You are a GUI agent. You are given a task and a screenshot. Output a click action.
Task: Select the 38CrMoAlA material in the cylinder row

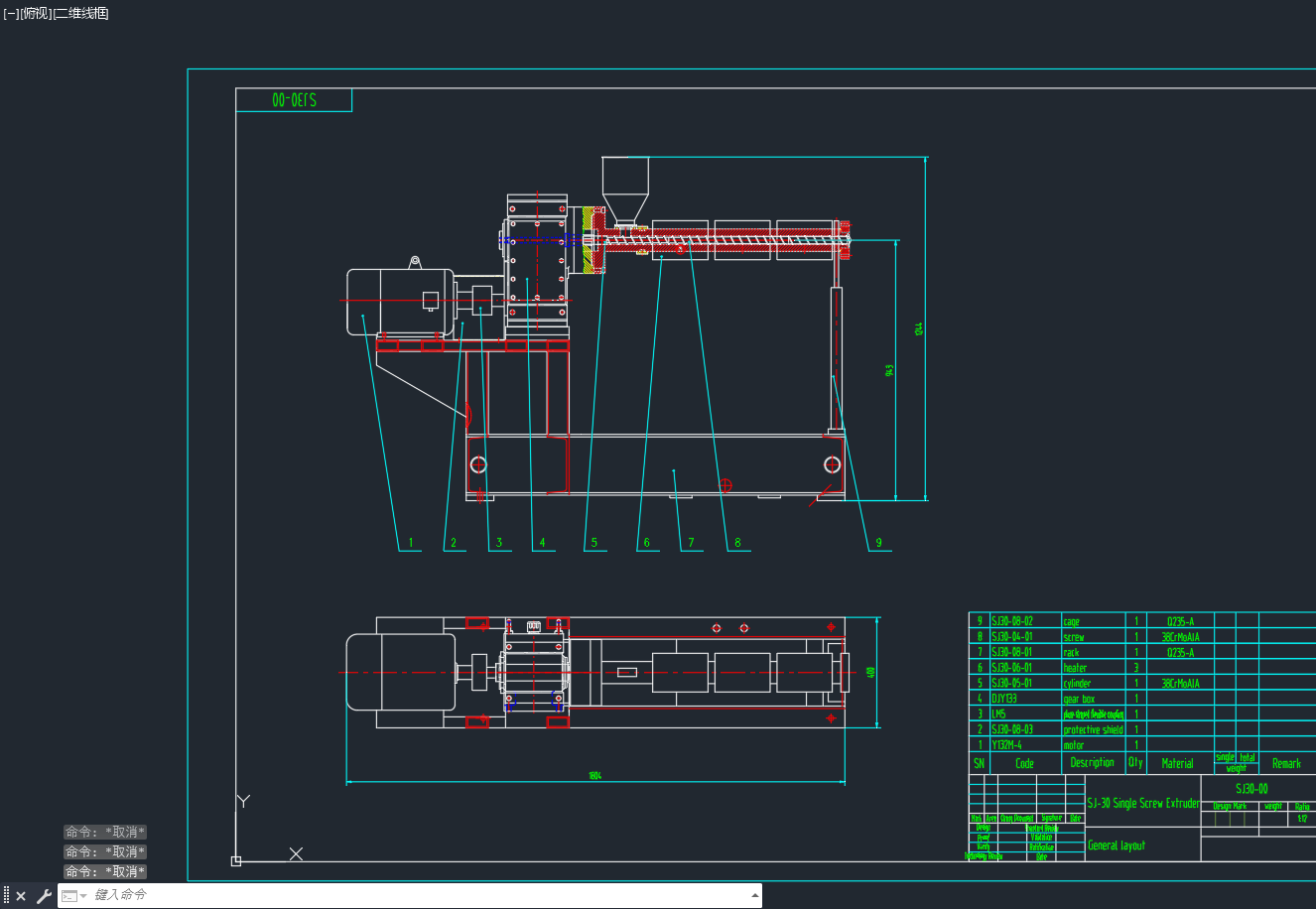pyautogui.click(x=1181, y=683)
